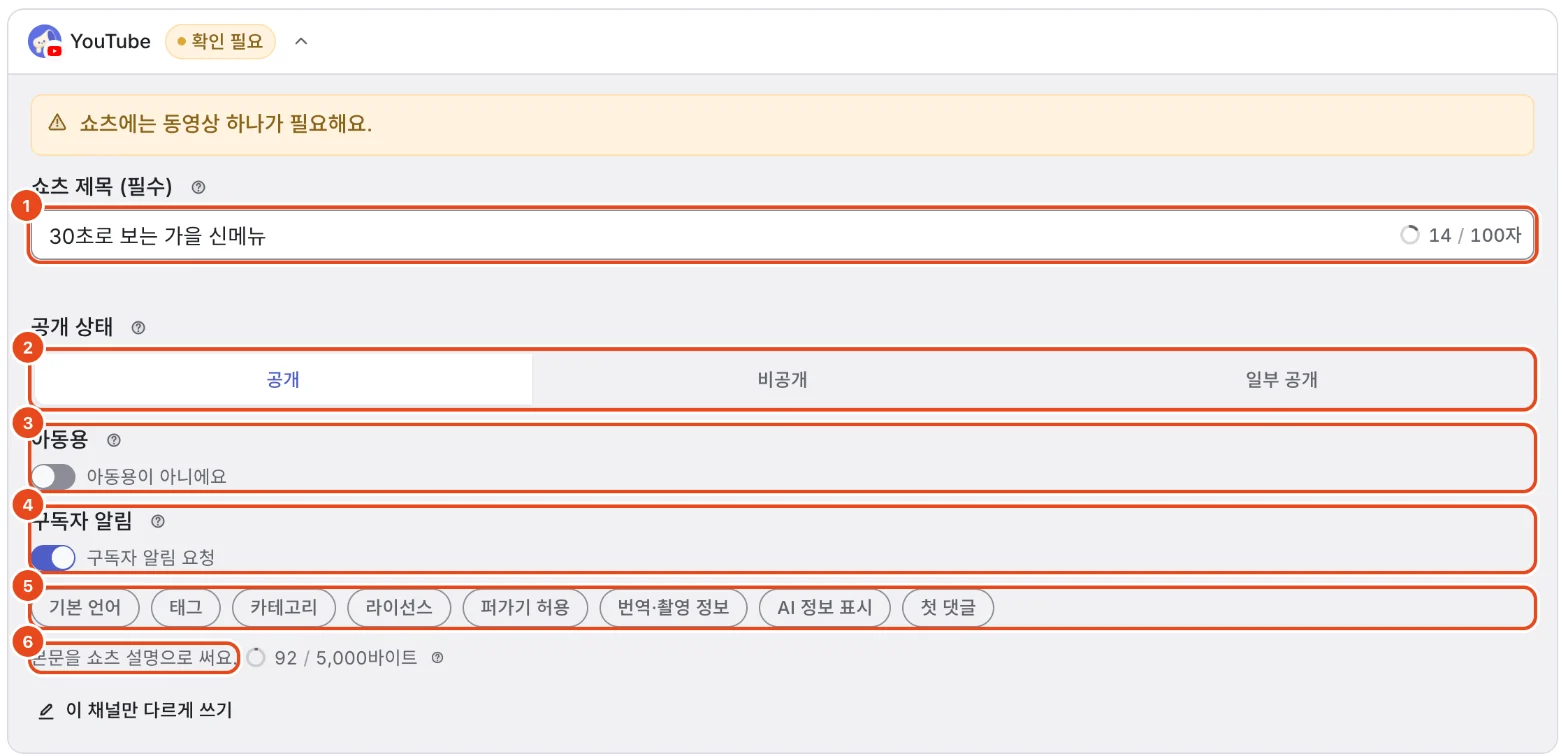This screenshot has width=1568, height=756.
Task: Disable the 구독자 알림 요청 switch
Action: (x=53, y=557)
